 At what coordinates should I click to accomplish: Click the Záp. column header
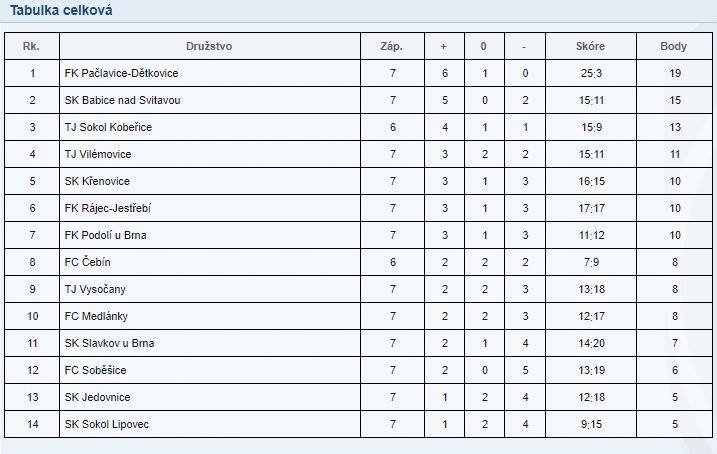point(391,46)
